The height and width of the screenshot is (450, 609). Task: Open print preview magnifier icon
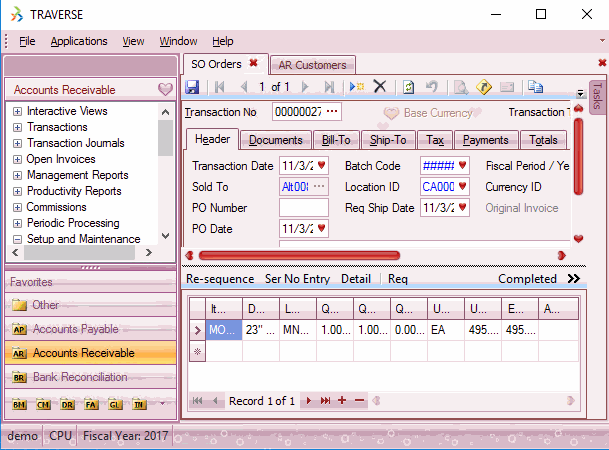point(461,87)
